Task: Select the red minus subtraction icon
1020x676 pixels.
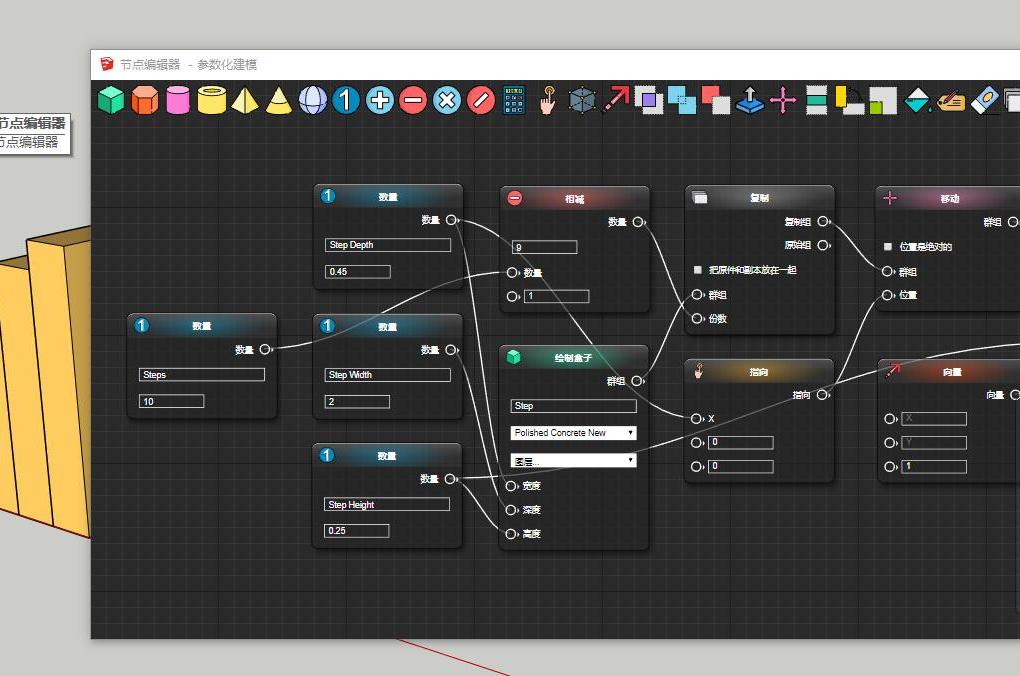Action: [413, 100]
